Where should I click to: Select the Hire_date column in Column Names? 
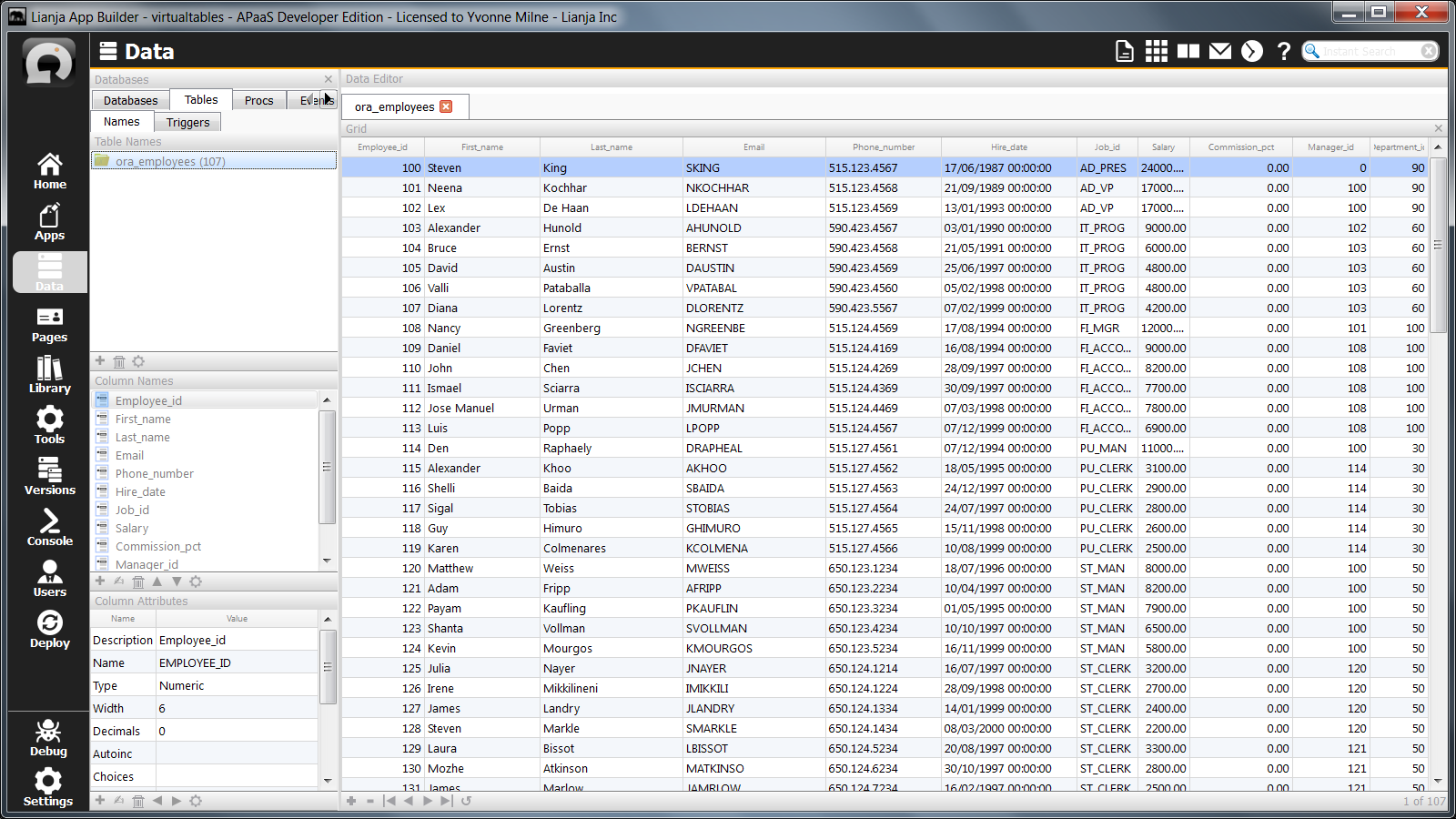(x=140, y=491)
